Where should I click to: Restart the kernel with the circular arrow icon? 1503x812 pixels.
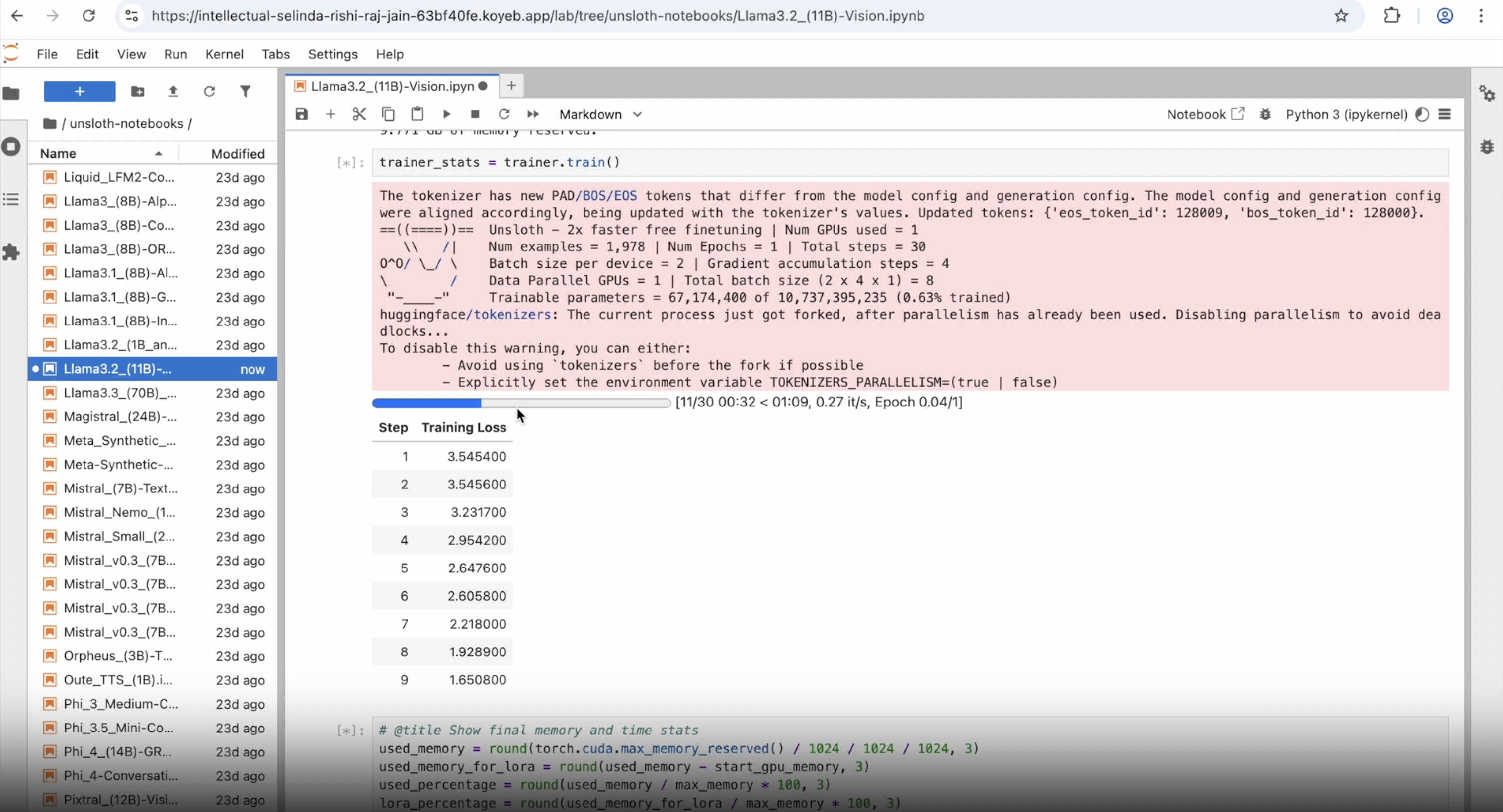click(x=504, y=114)
